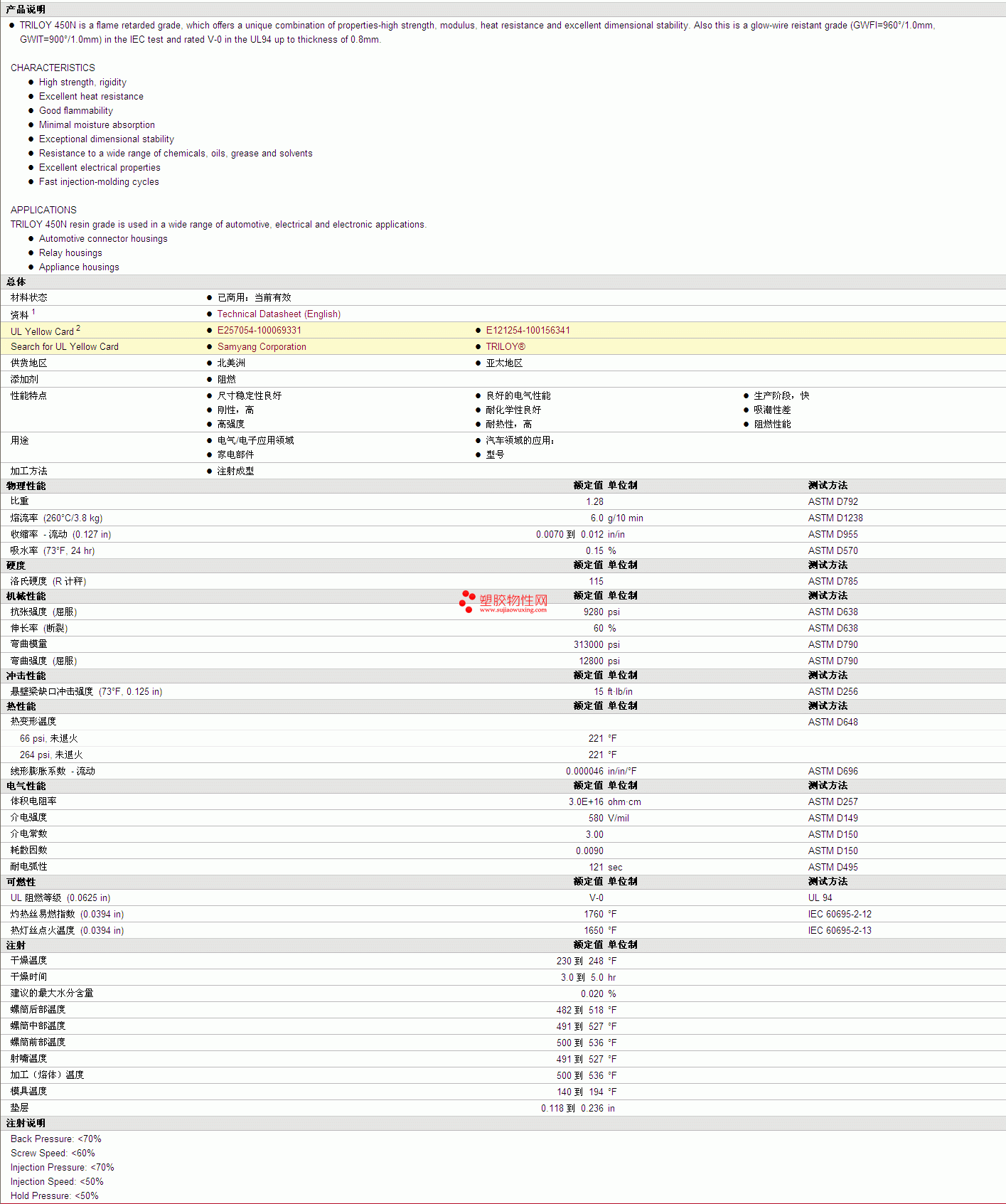1006x1204 pixels.
Task: Open UL Yellow Card E257054-100069331
Action: (259, 331)
